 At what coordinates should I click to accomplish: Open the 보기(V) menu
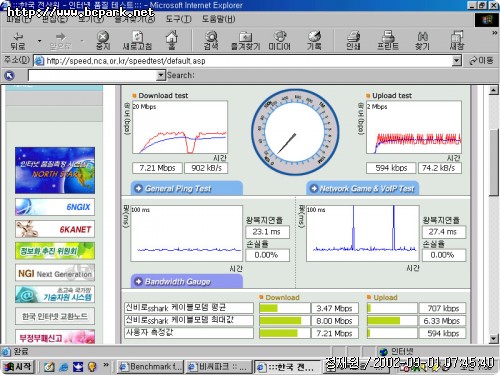pyautogui.click(x=91, y=19)
